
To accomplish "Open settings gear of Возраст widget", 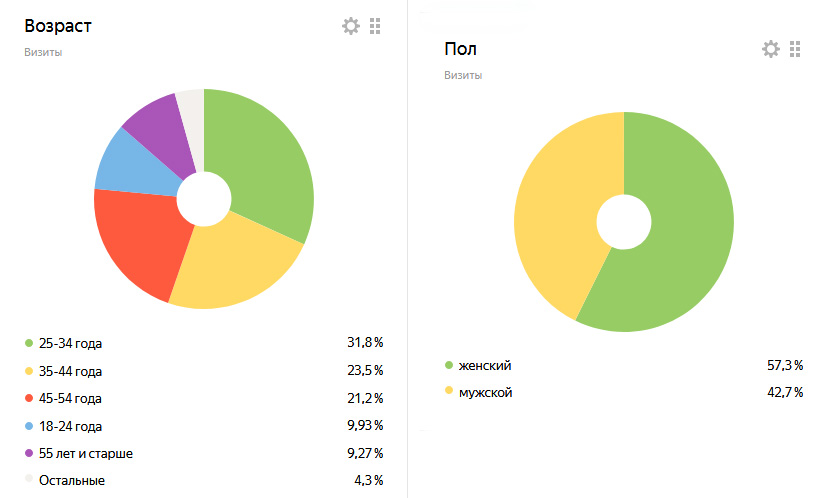I will [x=351, y=26].
